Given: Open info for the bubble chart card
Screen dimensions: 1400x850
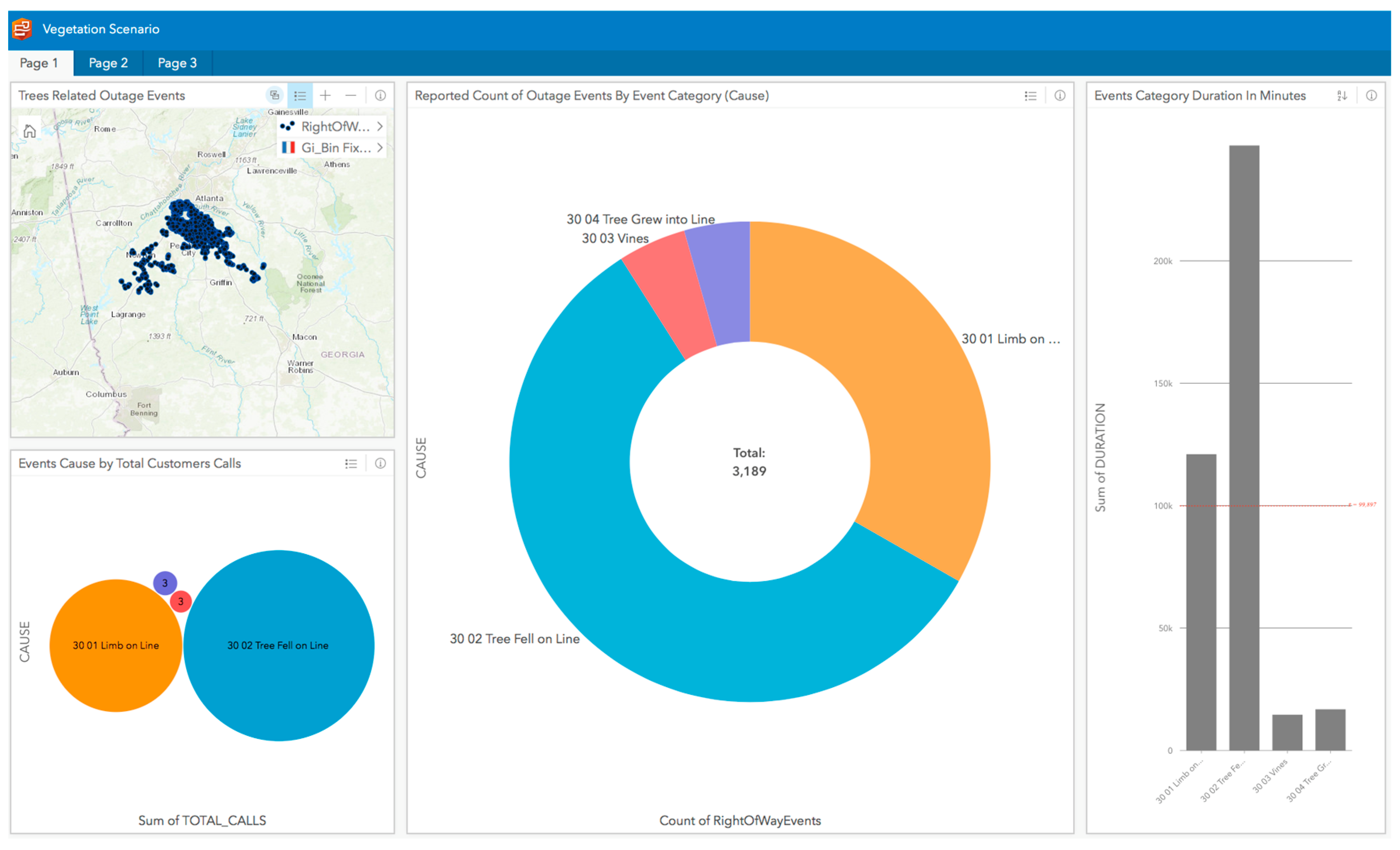Looking at the screenshot, I should tap(380, 463).
